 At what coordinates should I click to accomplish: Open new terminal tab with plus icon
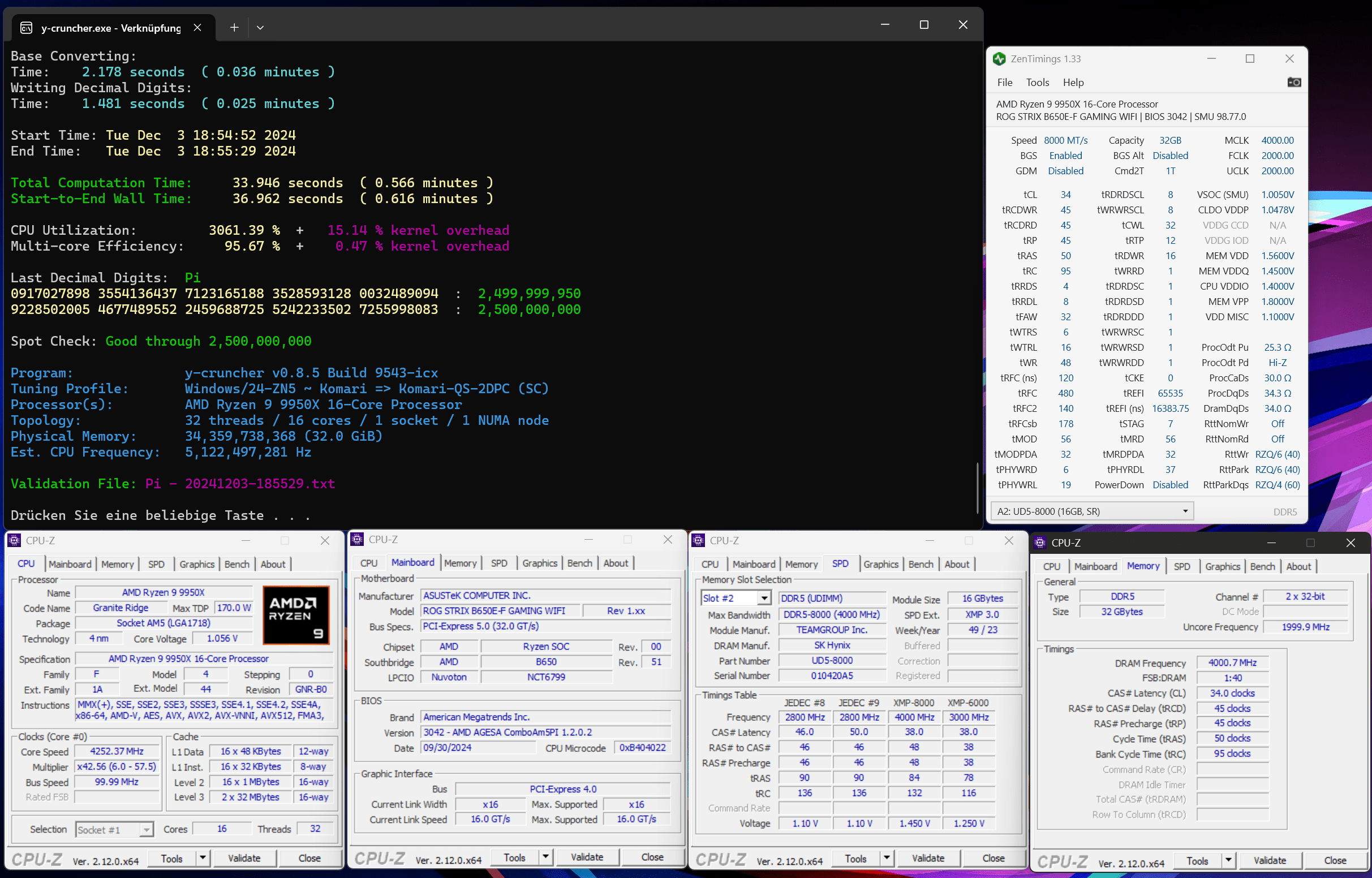[x=234, y=27]
